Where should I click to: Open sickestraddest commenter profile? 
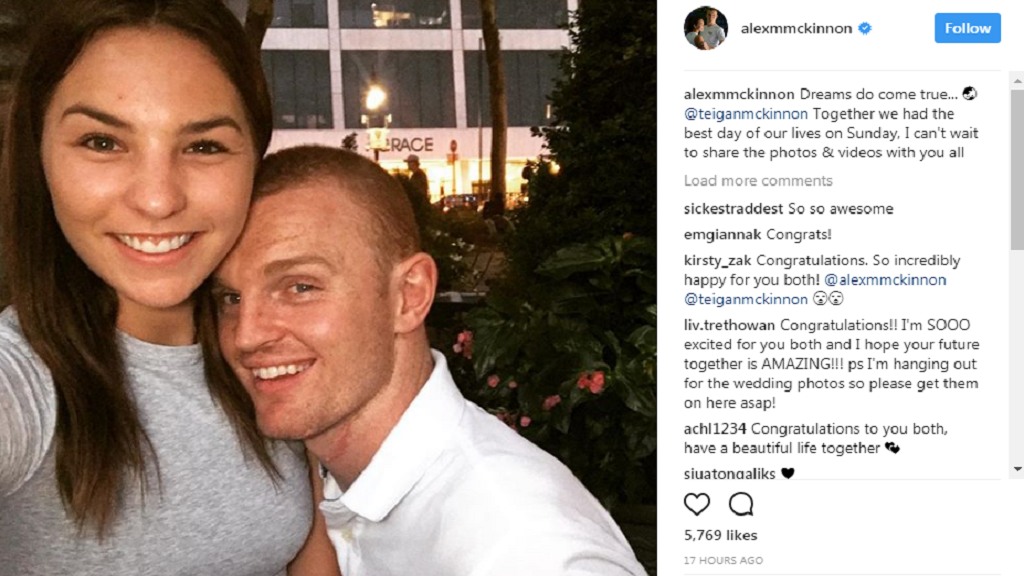[733, 209]
